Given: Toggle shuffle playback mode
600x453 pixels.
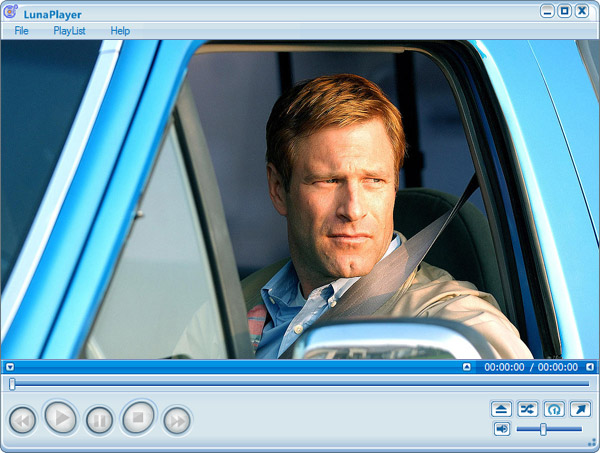Looking at the screenshot, I should (x=528, y=409).
